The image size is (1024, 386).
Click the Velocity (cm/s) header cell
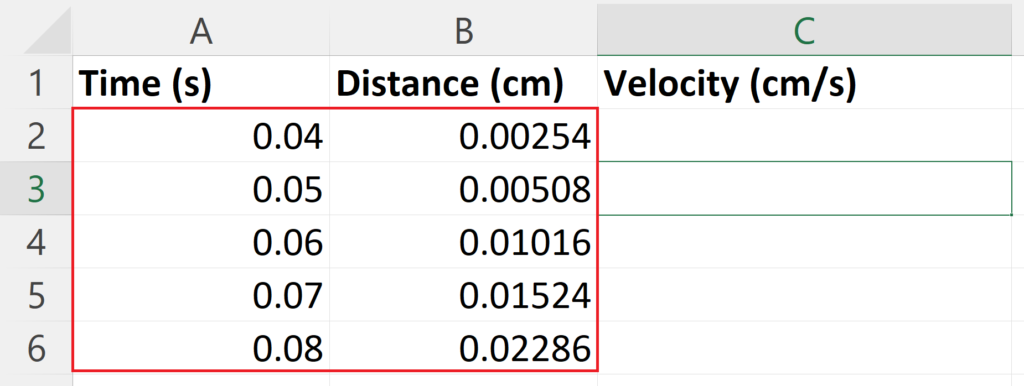click(x=805, y=83)
